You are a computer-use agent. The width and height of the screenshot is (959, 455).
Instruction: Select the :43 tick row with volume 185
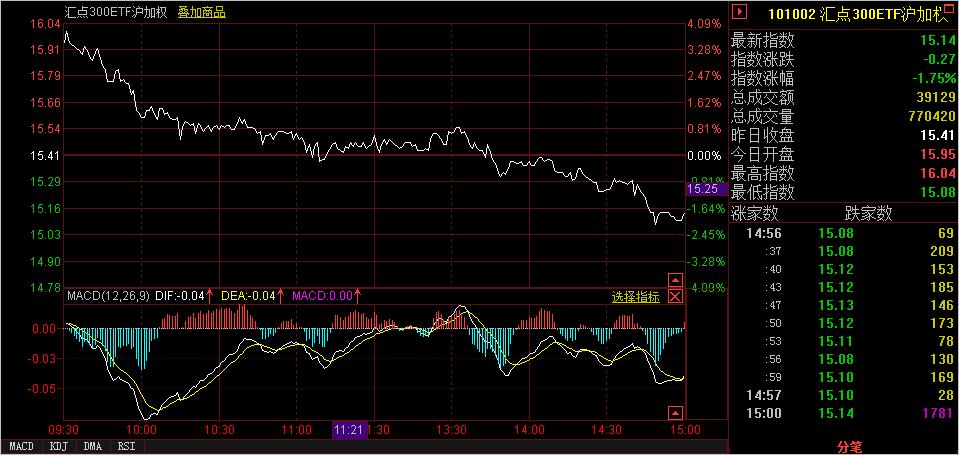pyautogui.click(x=843, y=287)
